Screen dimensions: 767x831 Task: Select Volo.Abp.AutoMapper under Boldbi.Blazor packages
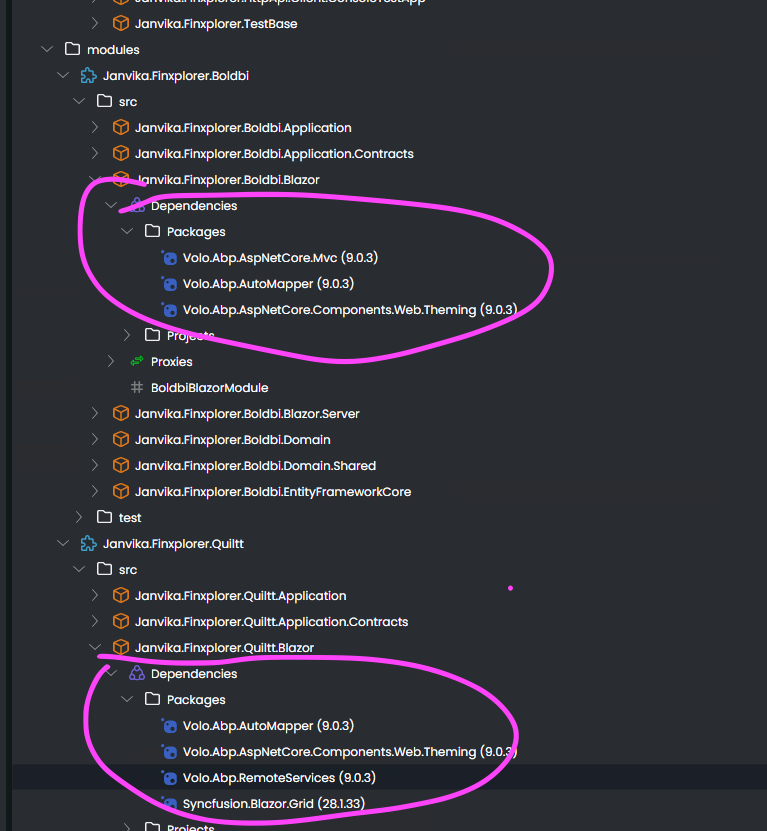tap(268, 284)
